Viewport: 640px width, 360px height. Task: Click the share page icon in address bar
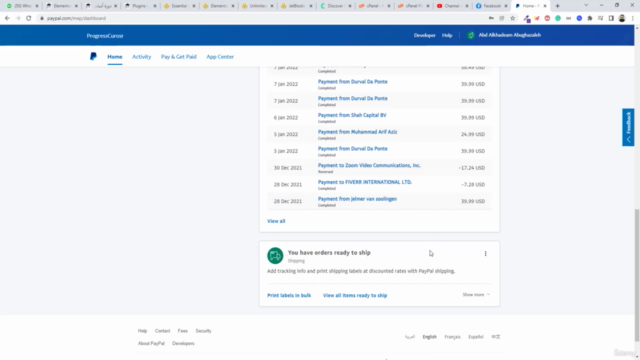click(x=502, y=18)
